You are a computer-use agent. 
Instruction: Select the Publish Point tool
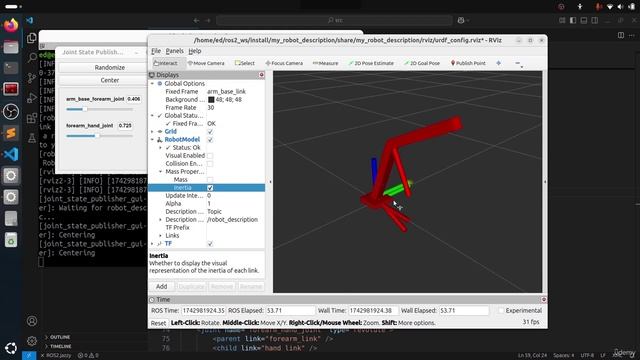(468, 63)
